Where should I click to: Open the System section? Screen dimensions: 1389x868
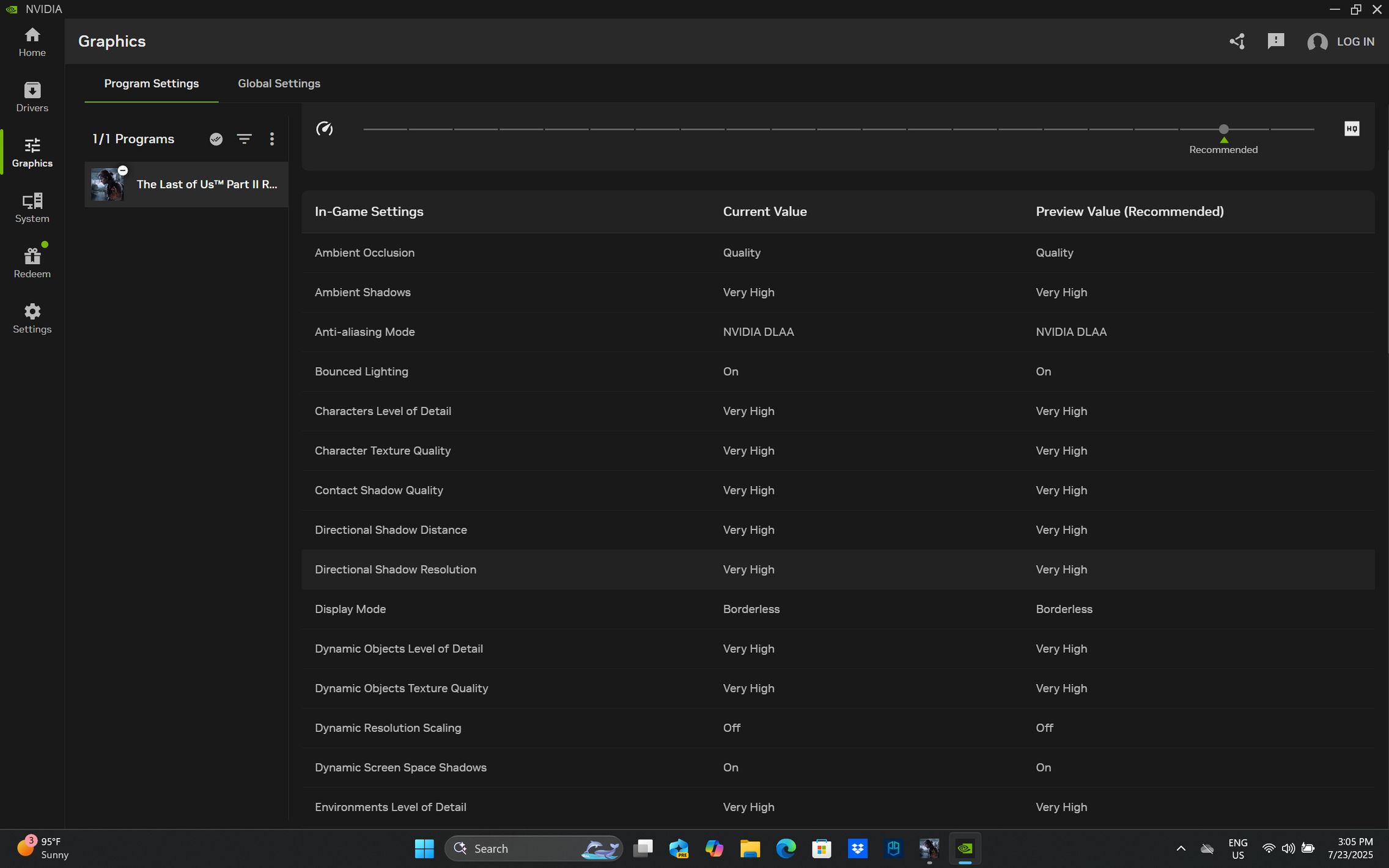click(32, 208)
